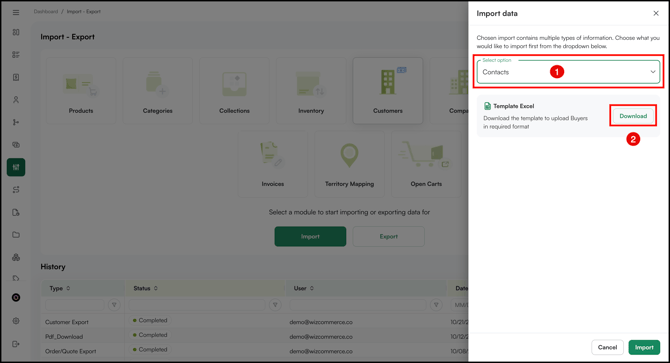The width and height of the screenshot is (670, 363).
Task: Click the sync arrows icon in sidebar
Action: 16,190
